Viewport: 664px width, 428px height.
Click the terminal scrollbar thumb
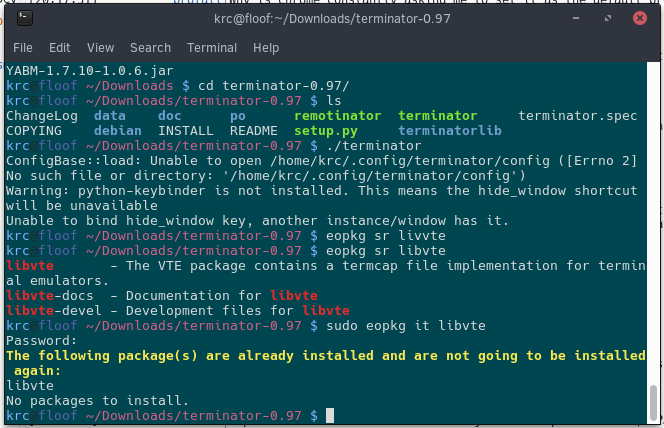(653, 401)
